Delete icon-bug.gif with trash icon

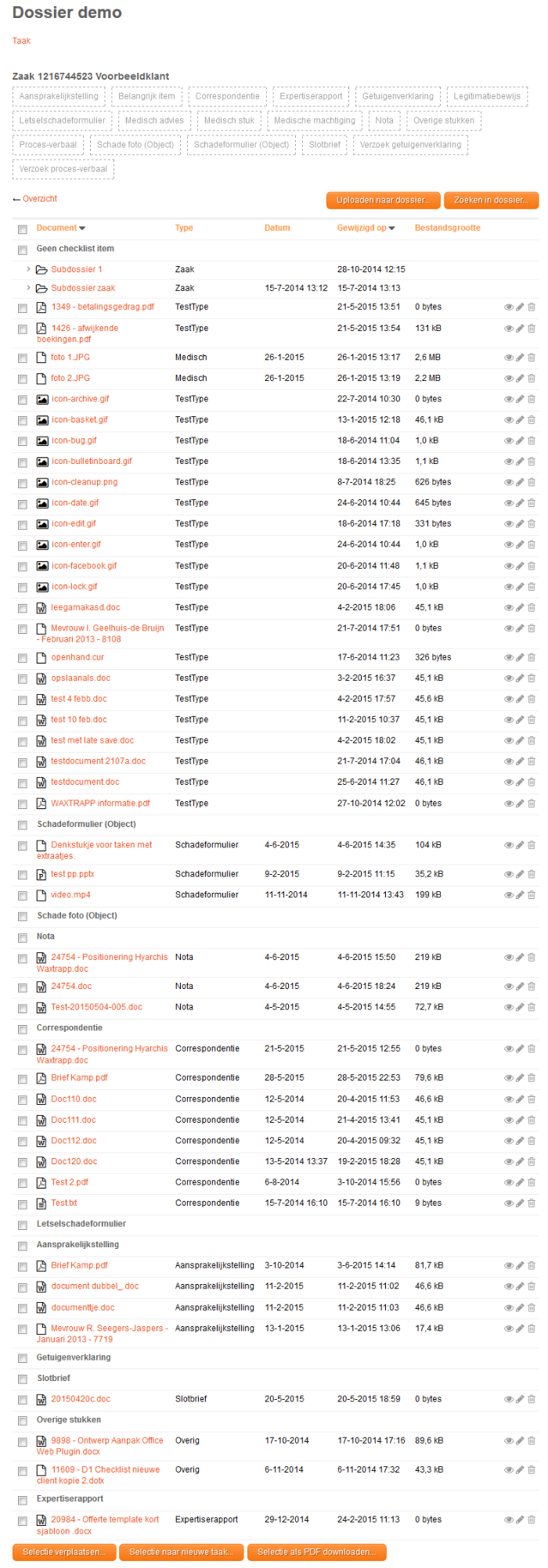click(532, 441)
